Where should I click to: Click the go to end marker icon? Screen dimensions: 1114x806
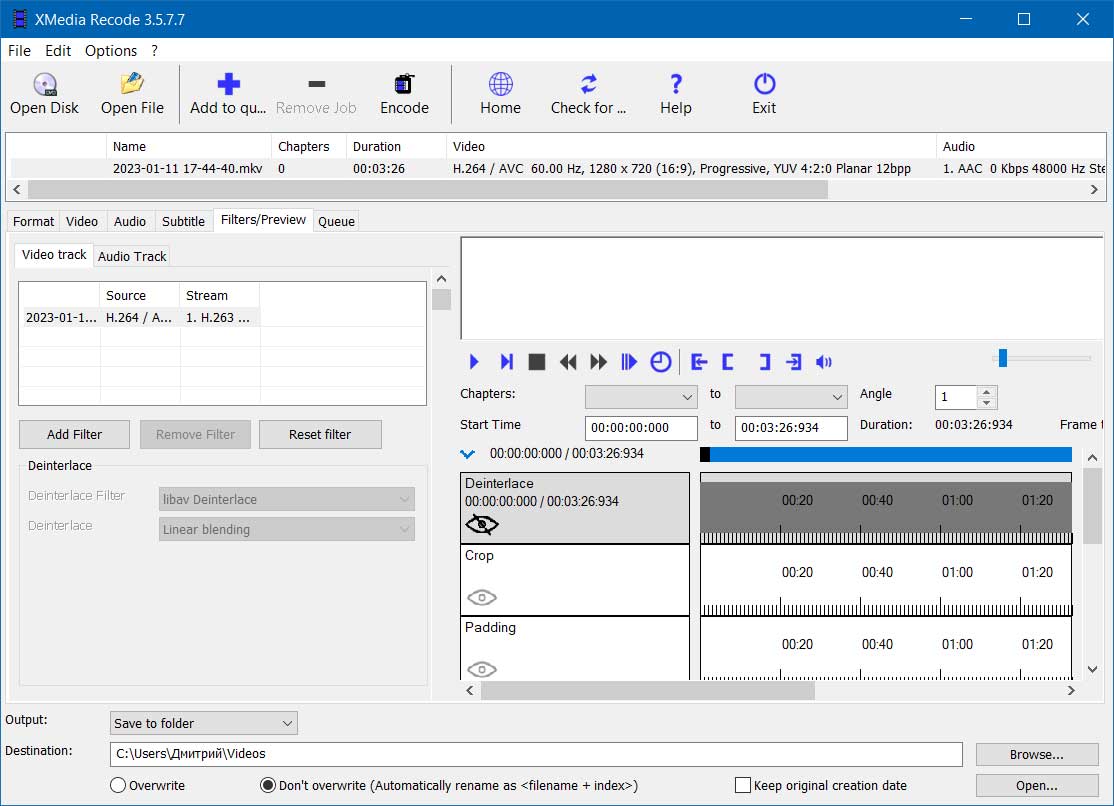click(x=794, y=362)
